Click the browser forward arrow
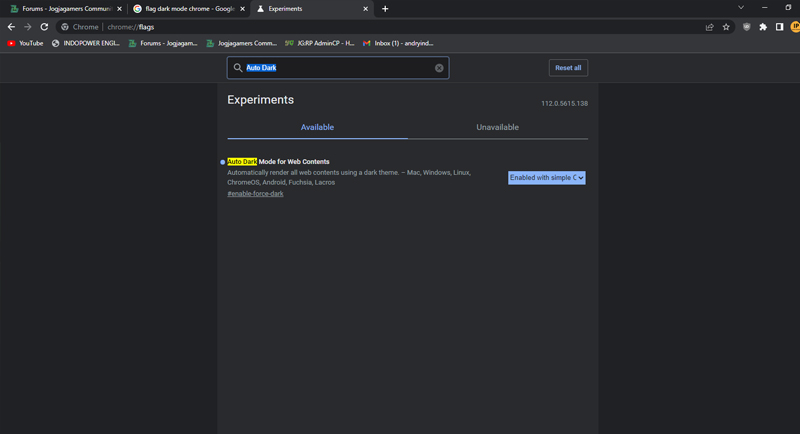 tap(28, 27)
